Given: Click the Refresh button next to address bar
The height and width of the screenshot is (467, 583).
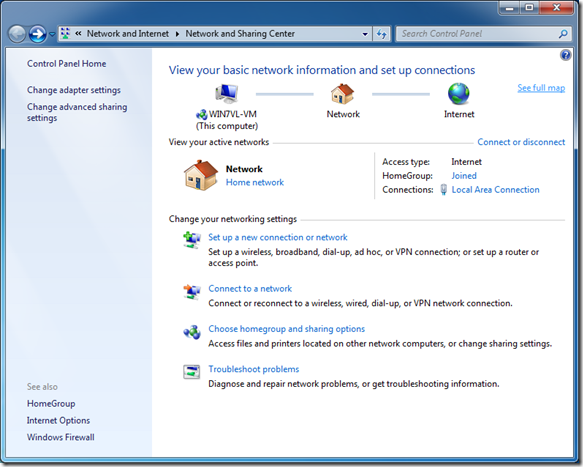Looking at the screenshot, I should tap(381, 34).
